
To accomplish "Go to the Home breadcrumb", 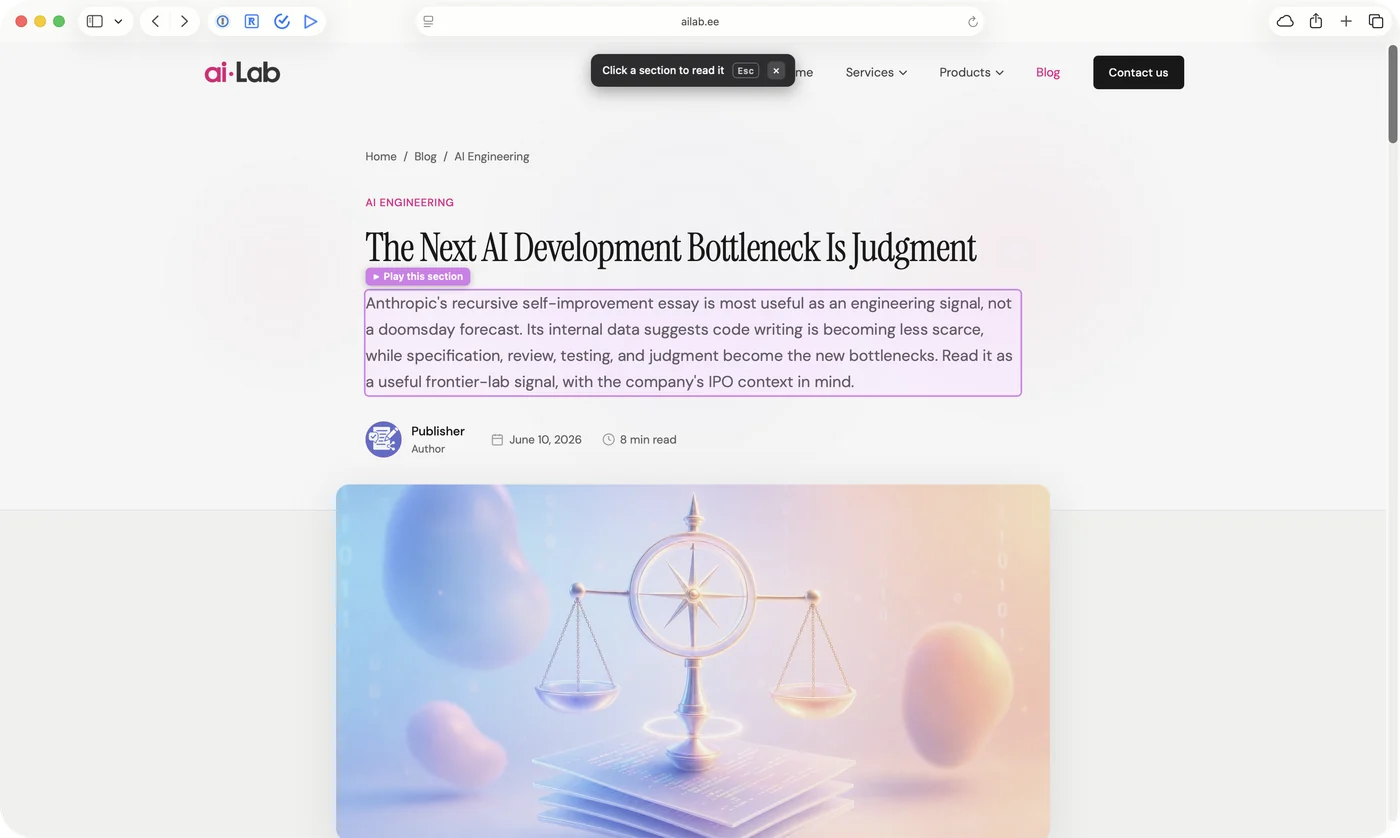I will 381,156.
